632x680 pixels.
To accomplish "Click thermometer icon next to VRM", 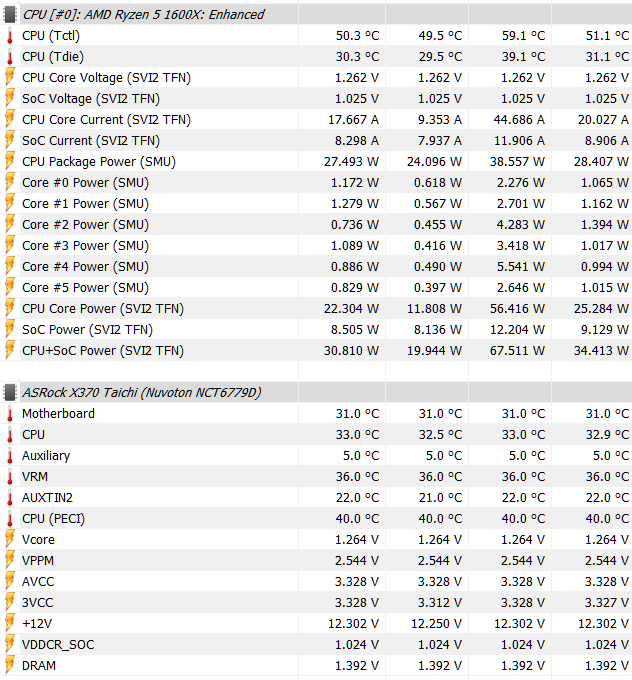I will tap(10, 477).
